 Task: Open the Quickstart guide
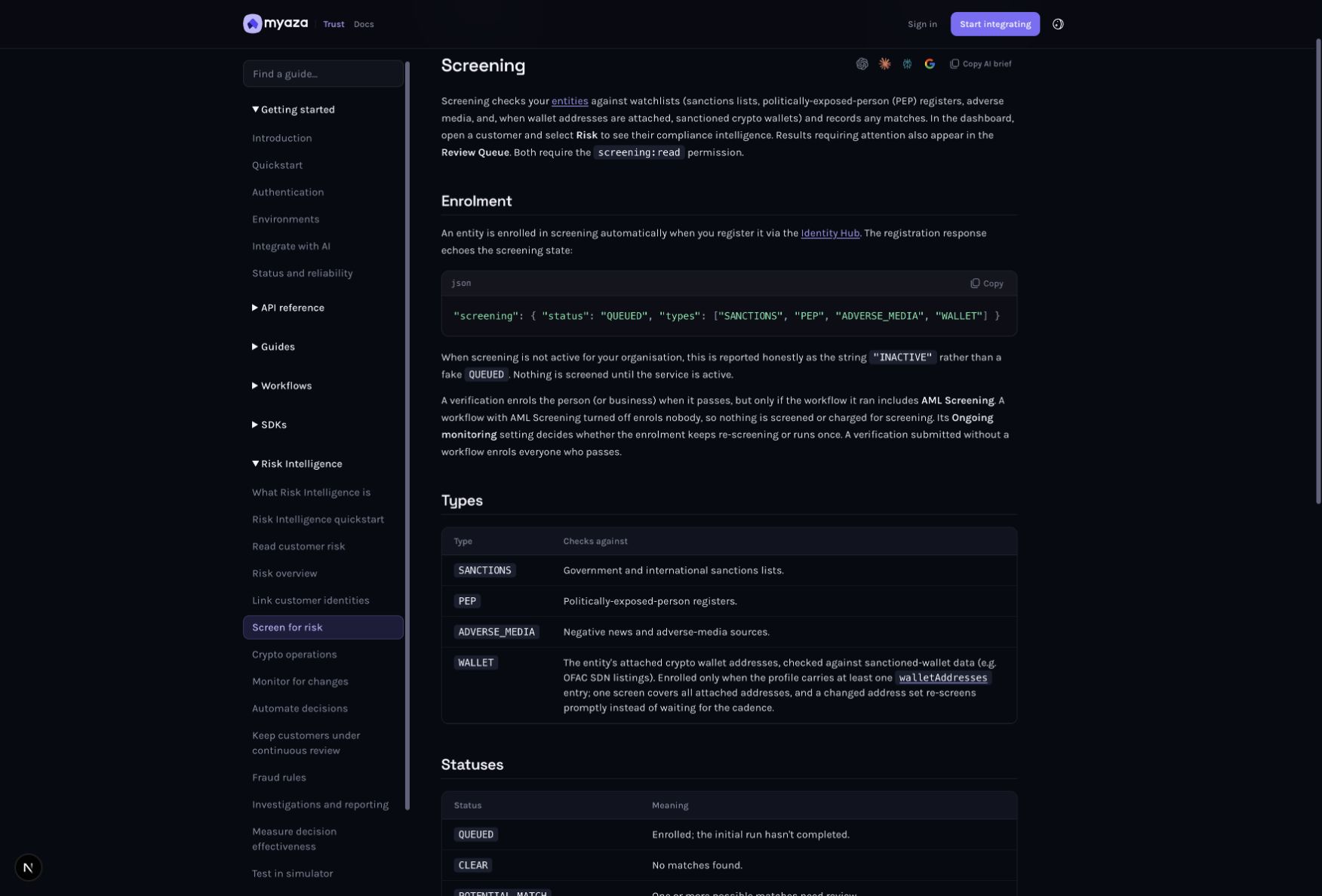click(277, 165)
